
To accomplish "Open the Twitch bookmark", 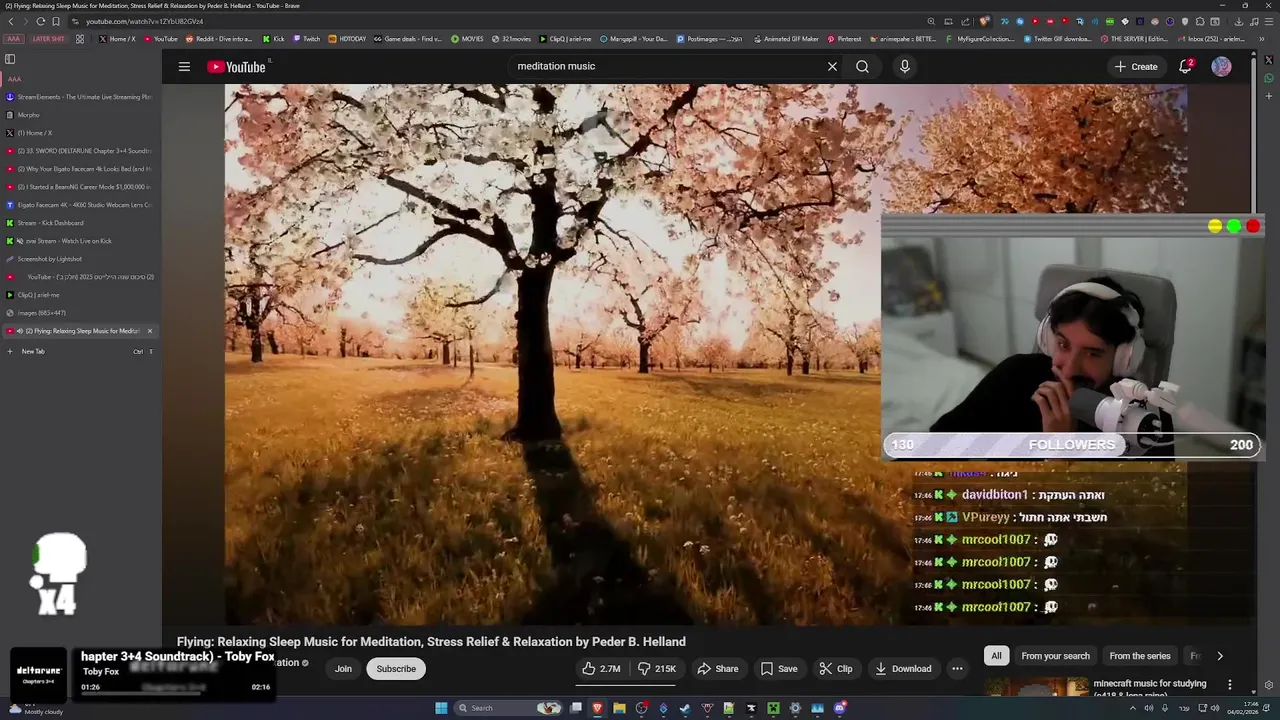I will 306,39.
